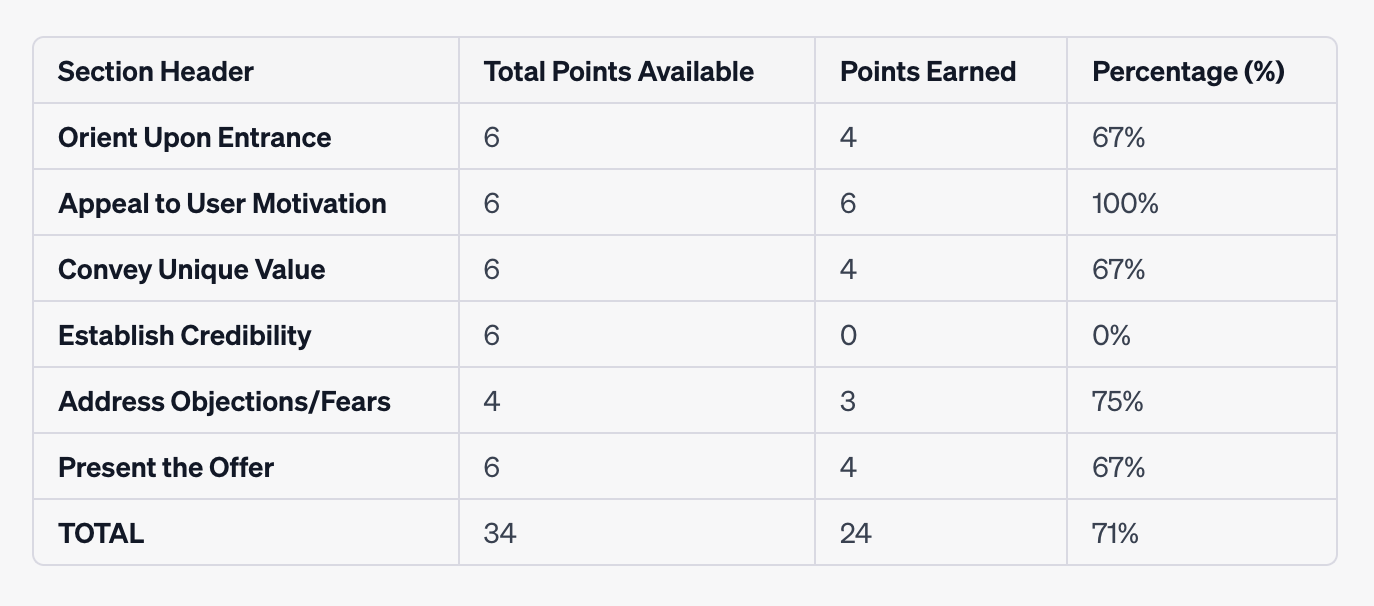Click the Present the Offer row label

(166, 467)
